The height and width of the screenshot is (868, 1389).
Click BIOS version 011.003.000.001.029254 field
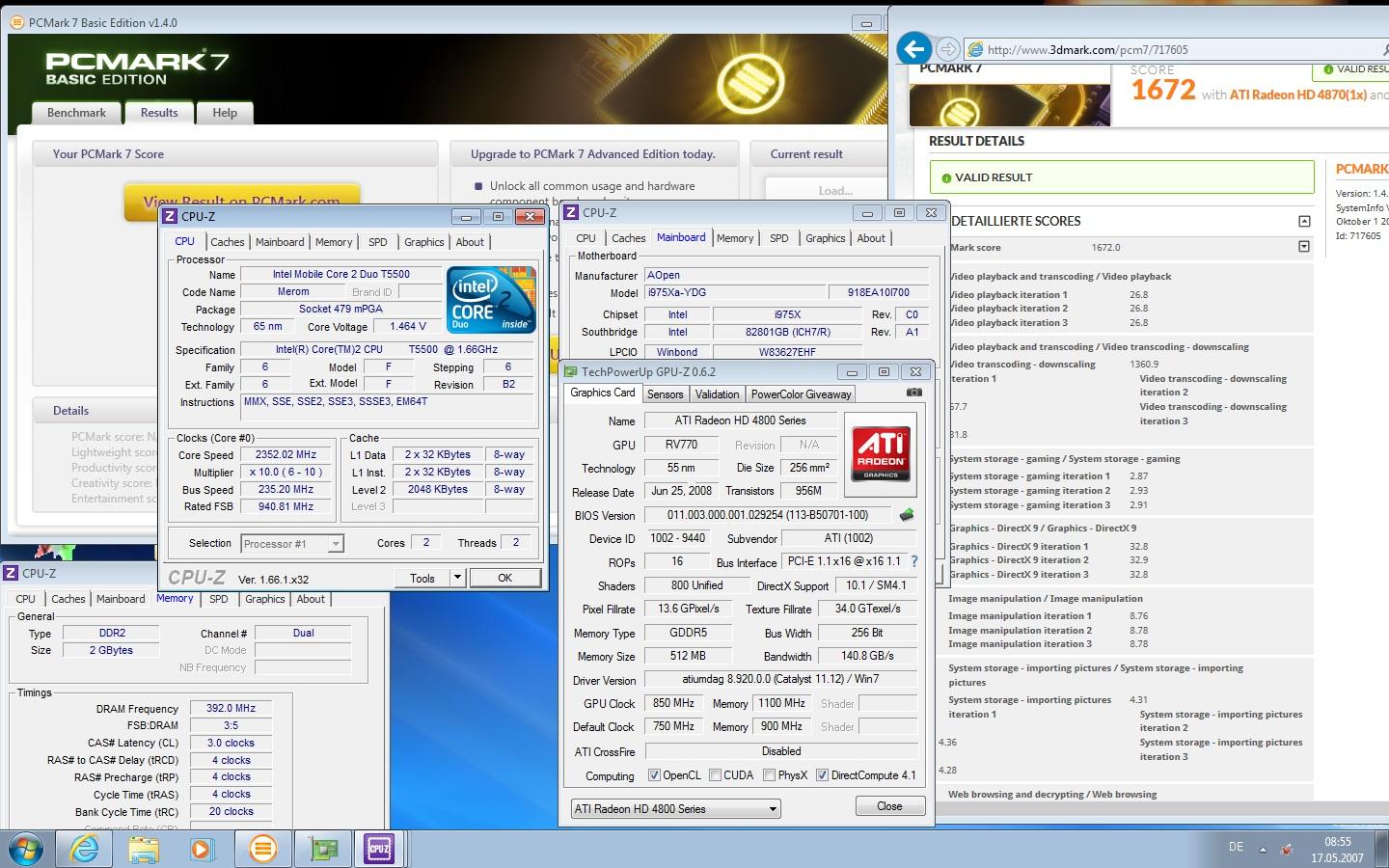coord(768,515)
